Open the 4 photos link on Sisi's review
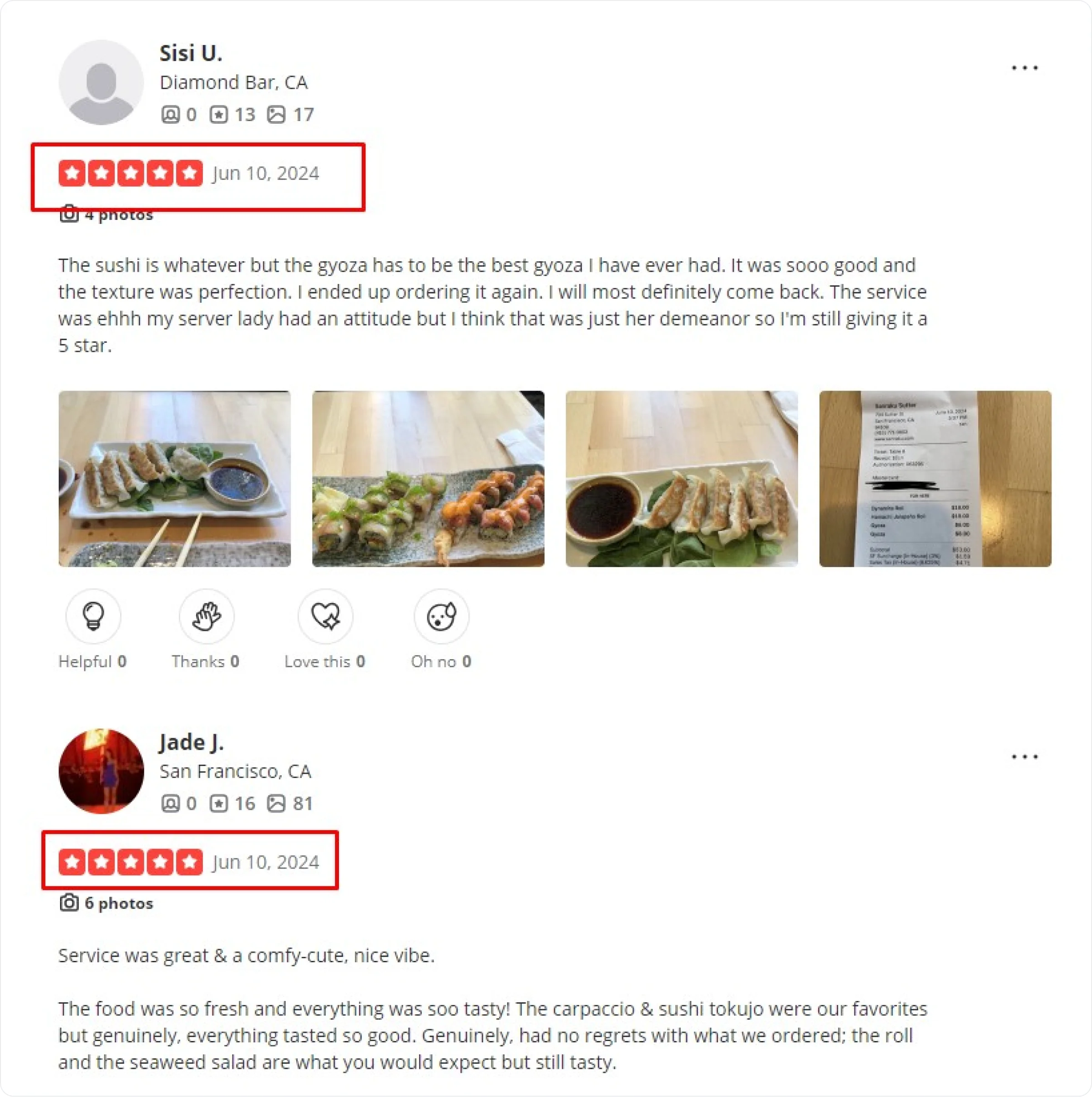Image resolution: width=1092 pixels, height=1097 pixels. click(106, 215)
